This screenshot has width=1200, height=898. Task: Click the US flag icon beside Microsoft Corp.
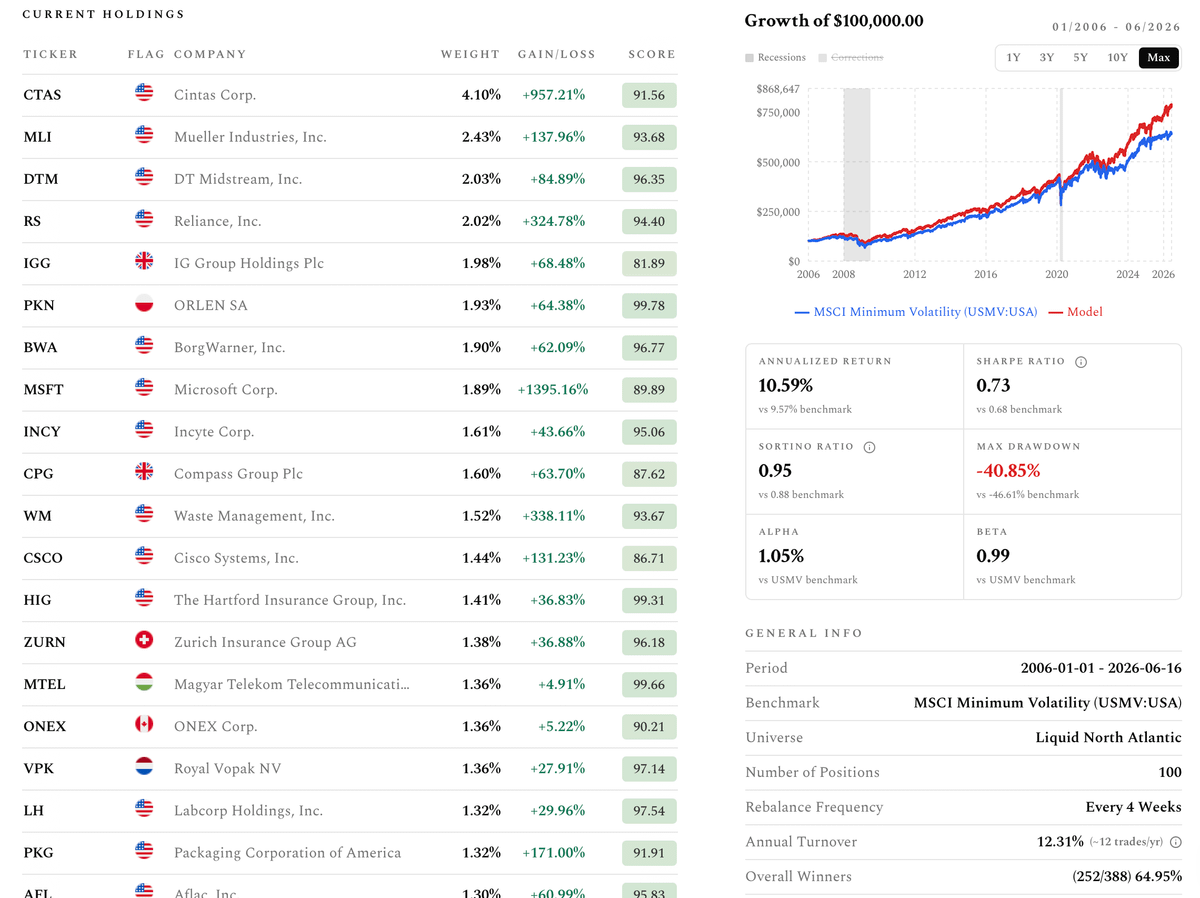[x=144, y=388]
